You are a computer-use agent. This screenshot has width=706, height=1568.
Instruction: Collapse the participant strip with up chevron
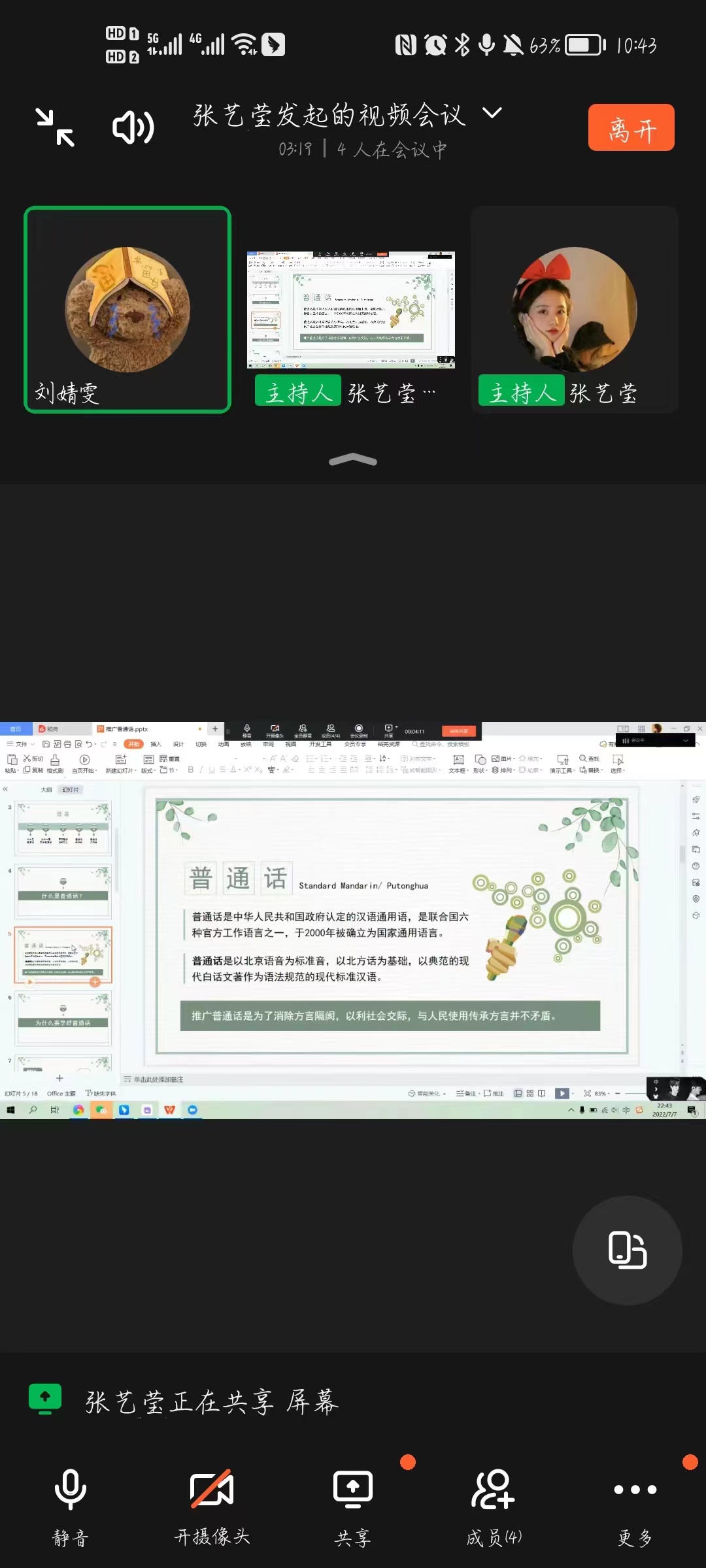[353, 460]
